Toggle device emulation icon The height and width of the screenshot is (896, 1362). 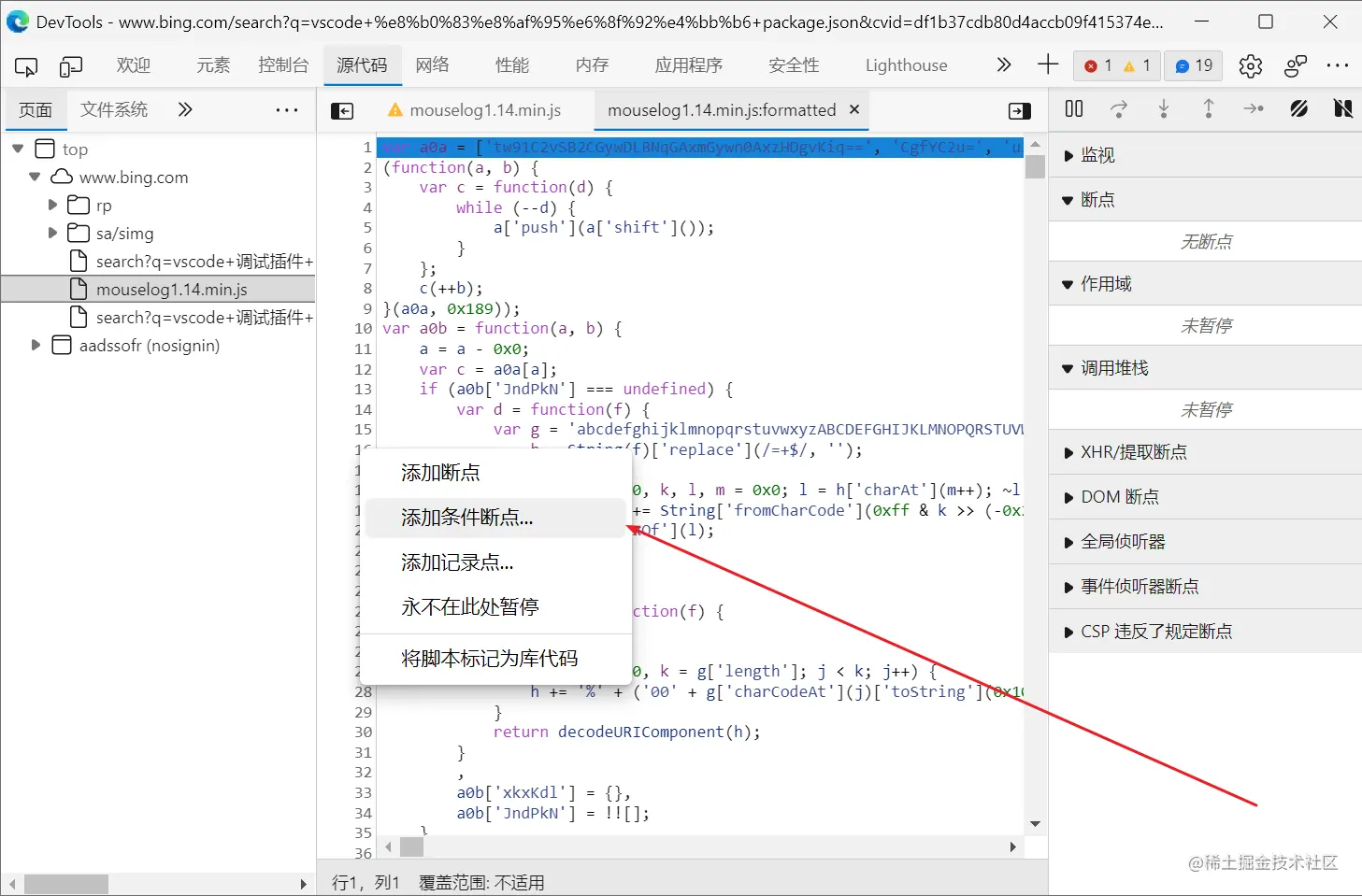pos(71,65)
